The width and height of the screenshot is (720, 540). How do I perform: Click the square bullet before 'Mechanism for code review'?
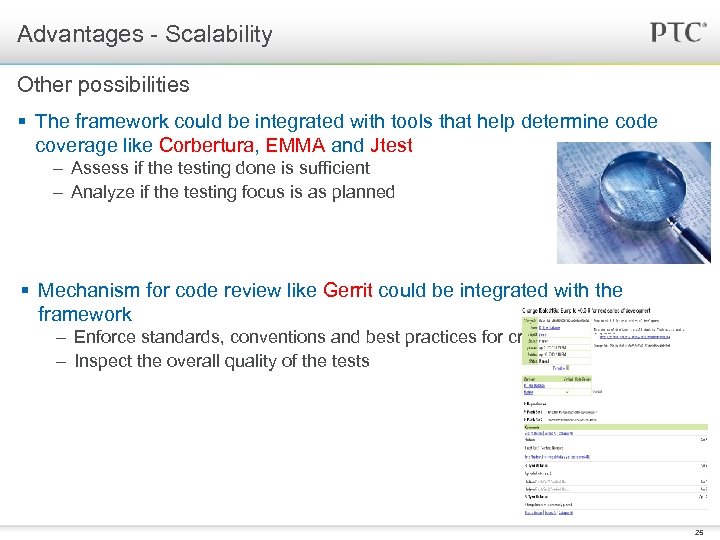(25, 291)
